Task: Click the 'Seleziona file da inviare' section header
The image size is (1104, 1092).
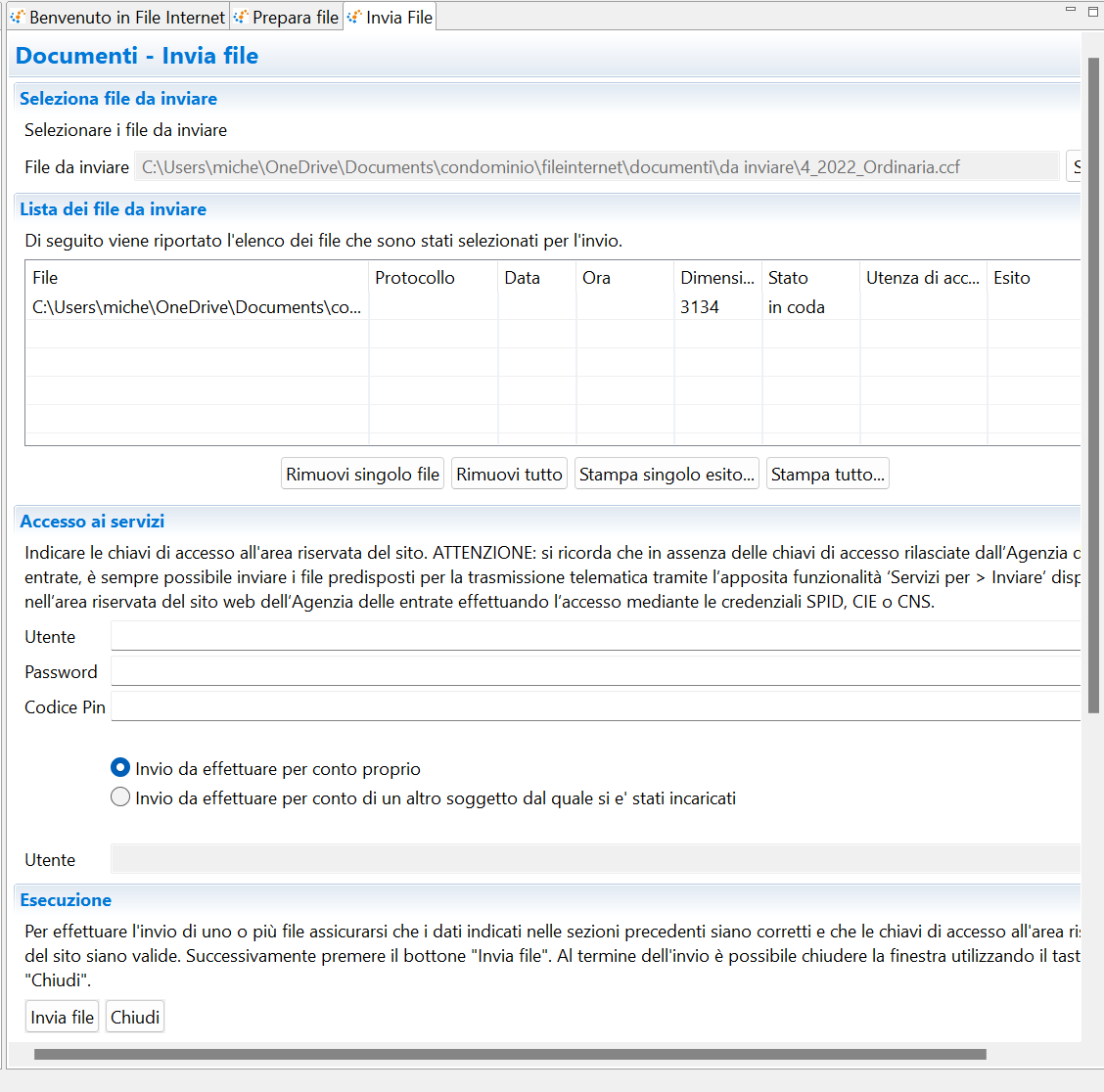Action: tap(118, 99)
